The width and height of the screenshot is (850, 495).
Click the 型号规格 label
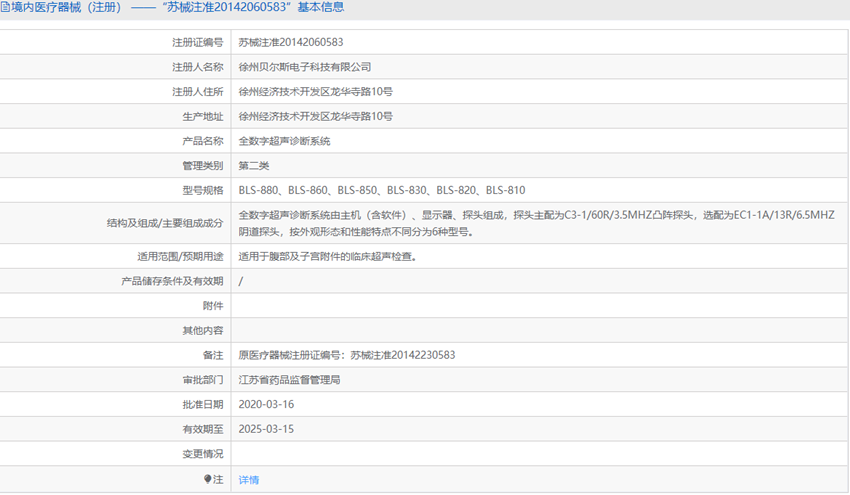[x=203, y=190]
